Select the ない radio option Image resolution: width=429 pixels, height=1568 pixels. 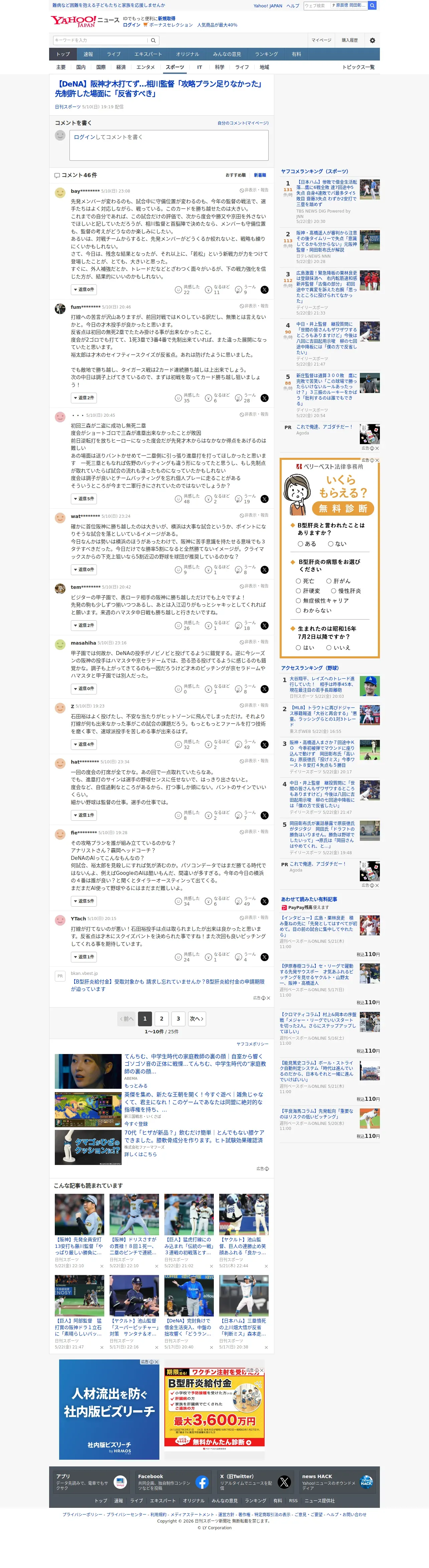point(331,544)
